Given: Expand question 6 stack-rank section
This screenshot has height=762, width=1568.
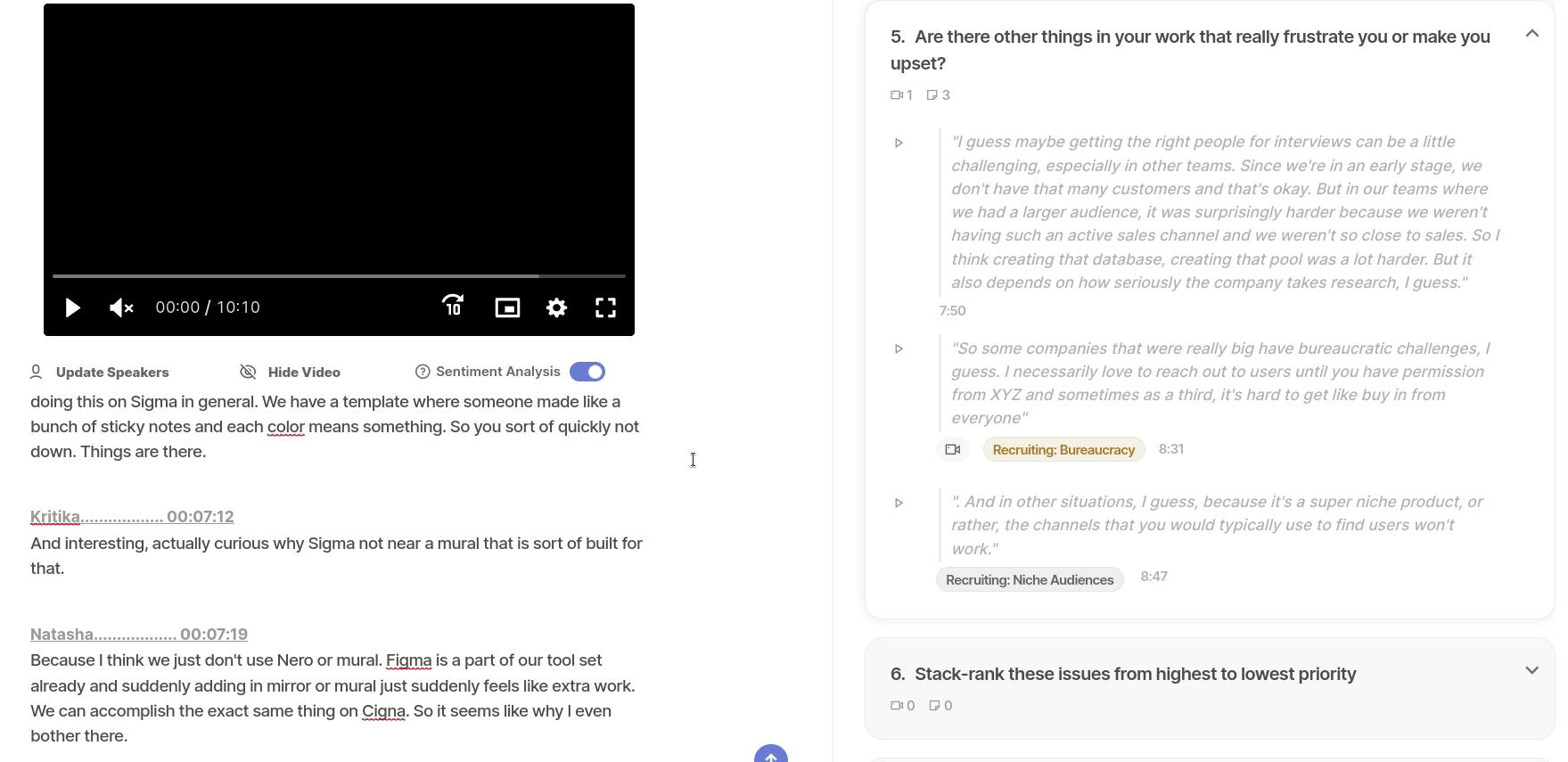Looking at the screenshot, I should [x=1532, y=670].
